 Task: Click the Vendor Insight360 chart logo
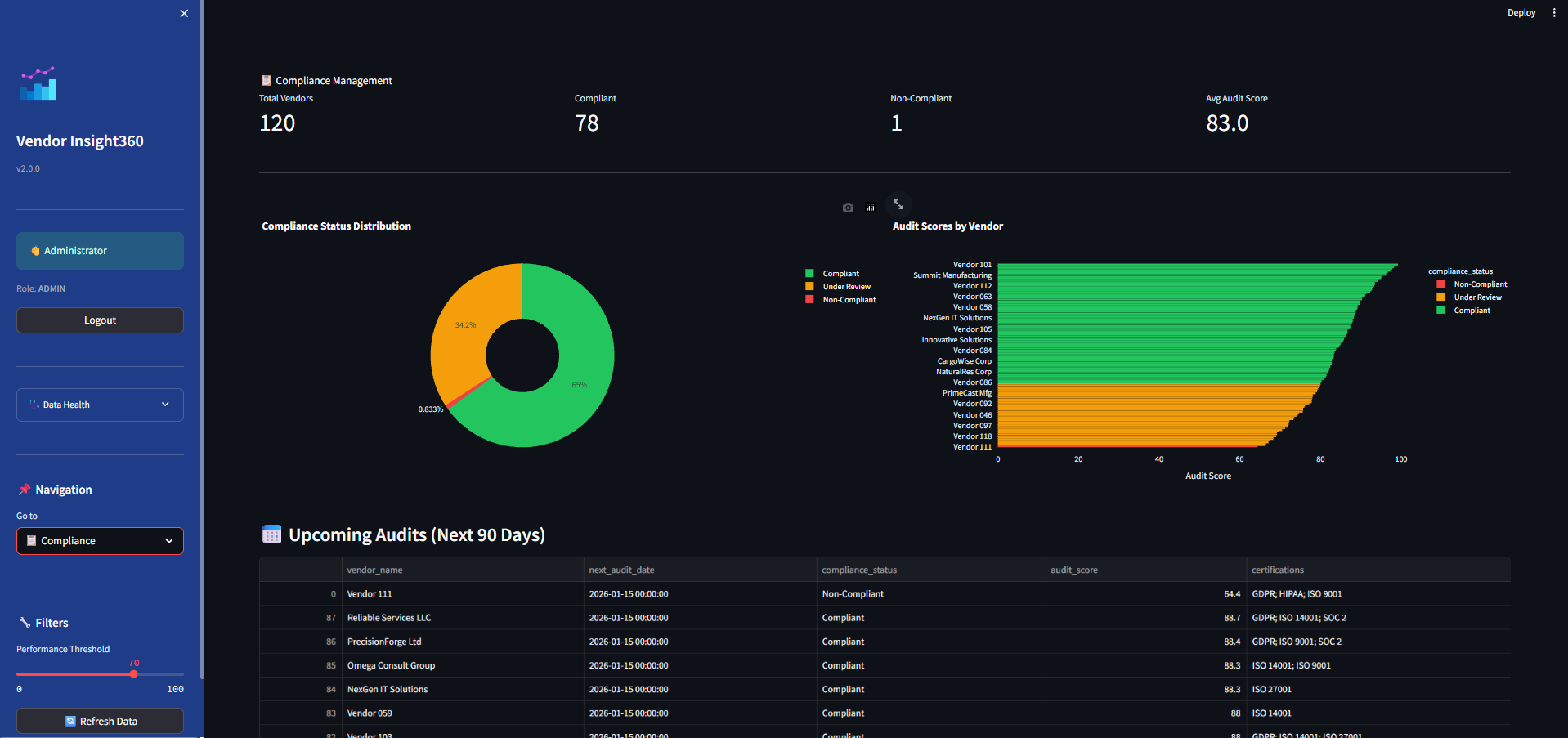(x=38, y=83)
